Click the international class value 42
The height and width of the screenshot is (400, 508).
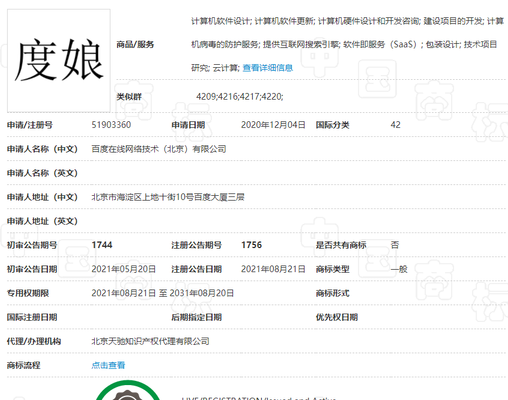coord(395,125)
